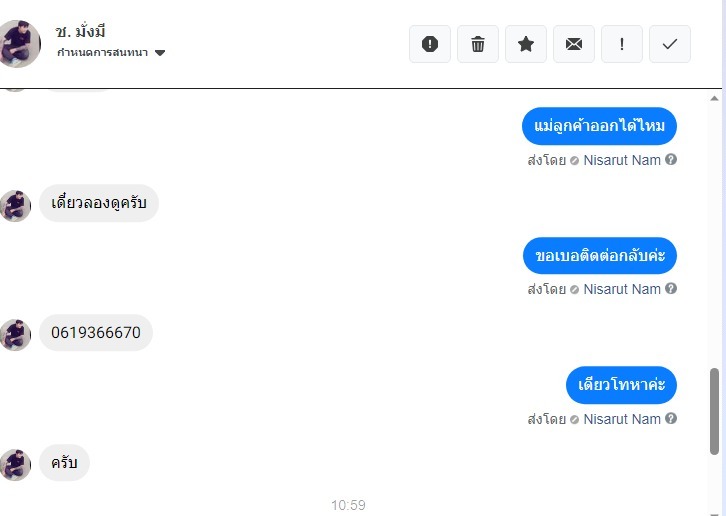Select the phone number message bubble 0619366670
Screen dimensions: 726x516
[96, 333]
